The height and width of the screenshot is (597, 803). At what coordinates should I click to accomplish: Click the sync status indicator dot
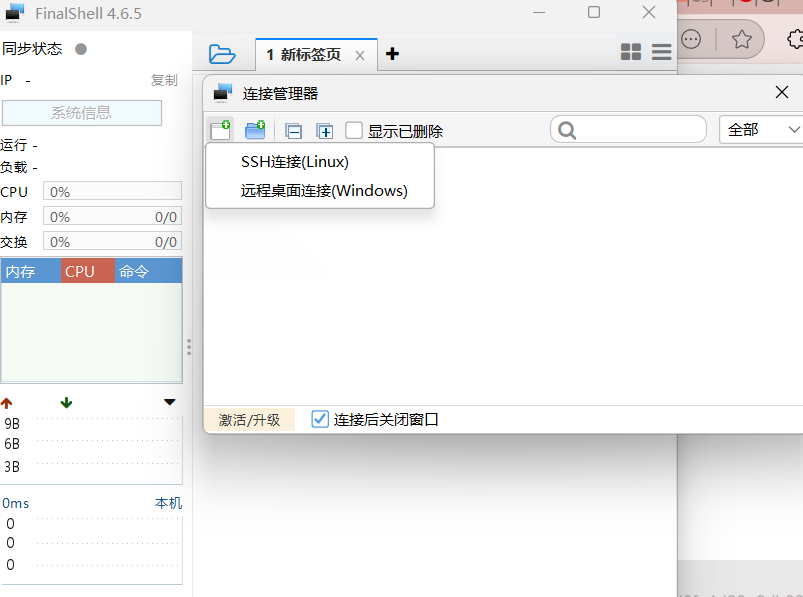pos(81,49)
